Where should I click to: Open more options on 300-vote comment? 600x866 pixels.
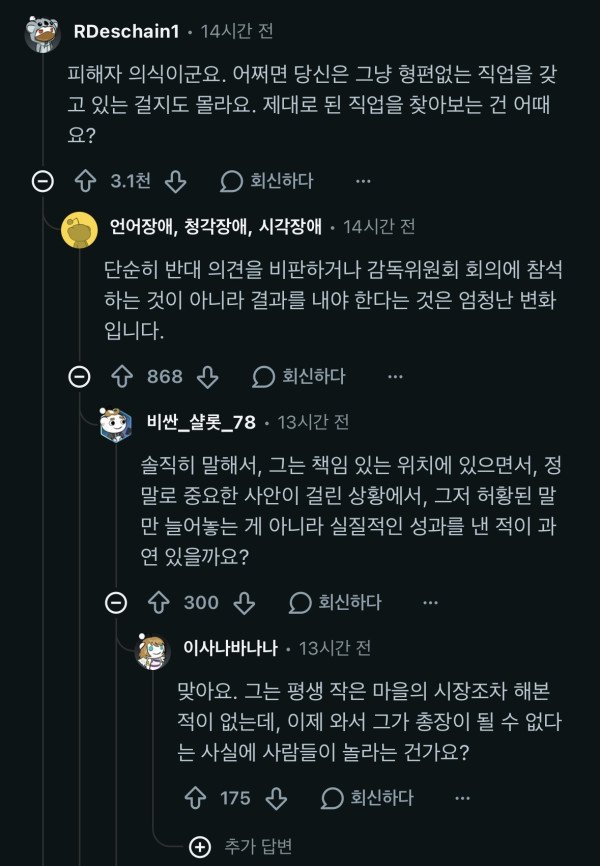(x=431, y=602)
